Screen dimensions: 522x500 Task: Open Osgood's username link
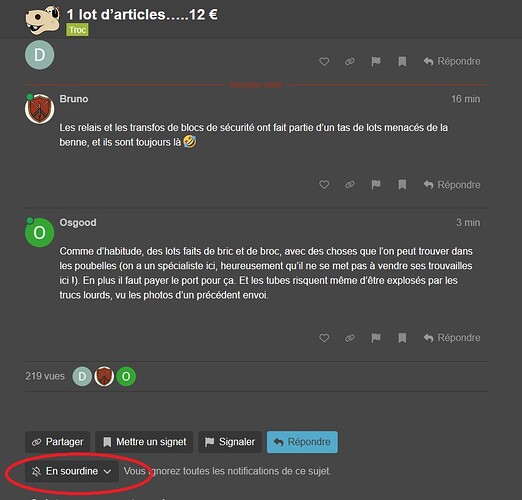click(78, 223)
